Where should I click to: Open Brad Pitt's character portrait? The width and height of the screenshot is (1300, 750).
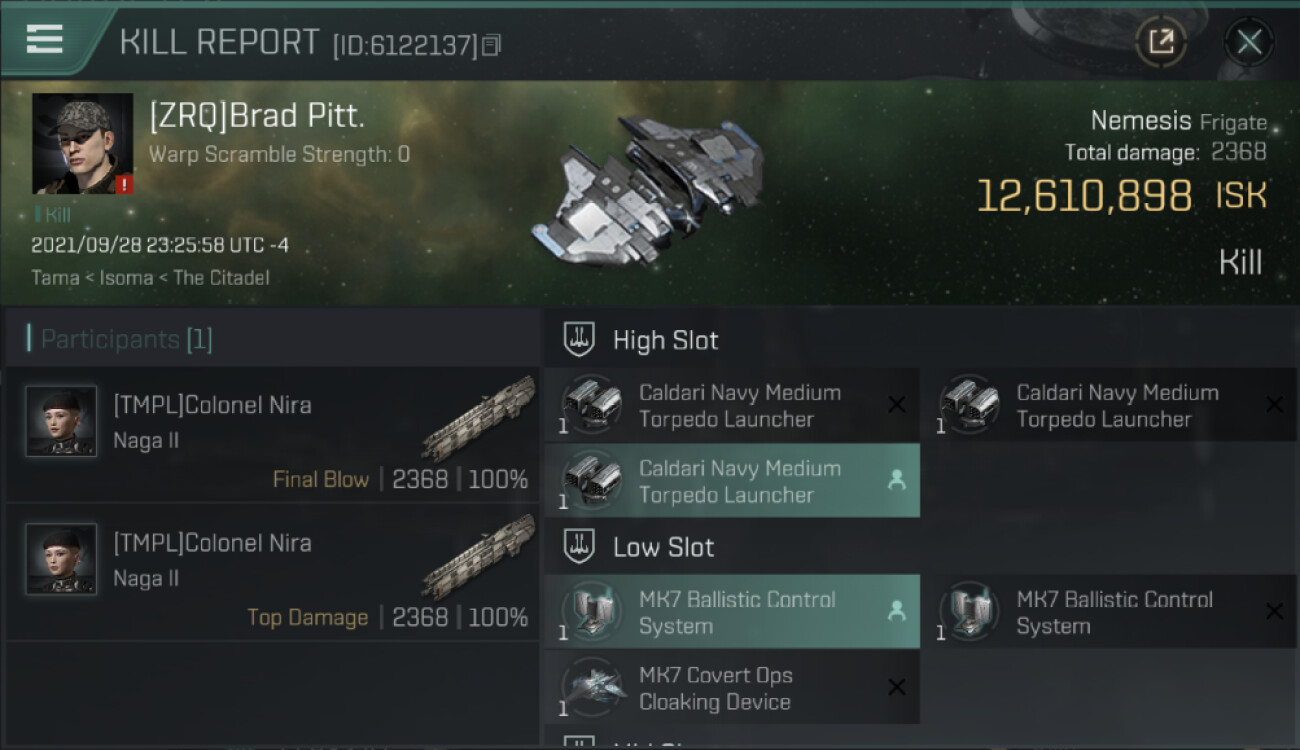point(82,144)
